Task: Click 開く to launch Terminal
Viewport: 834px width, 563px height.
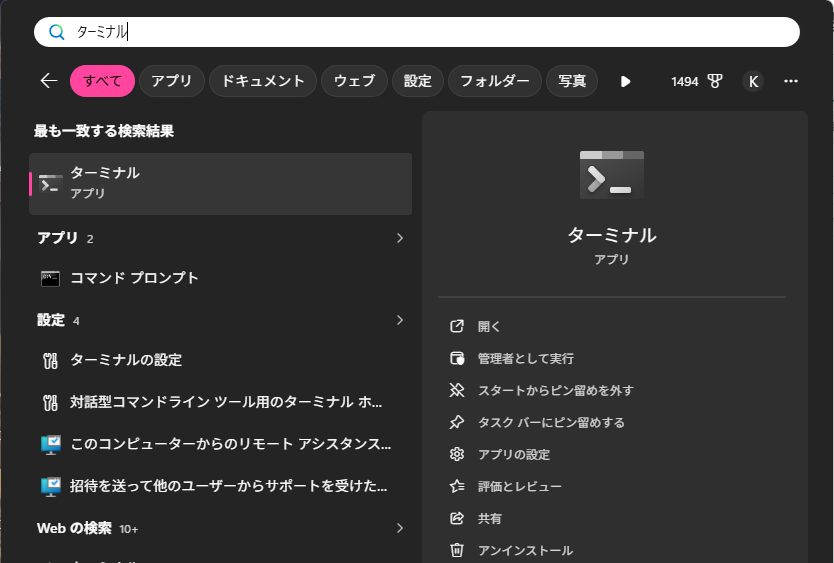Action: [x=489, y=326]
